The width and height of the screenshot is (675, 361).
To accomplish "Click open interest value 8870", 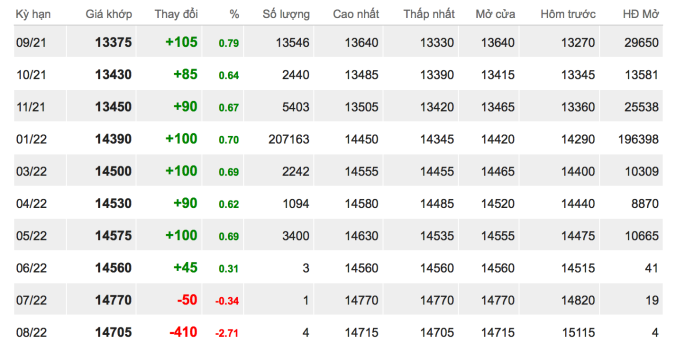I will (x=645, y=204).
